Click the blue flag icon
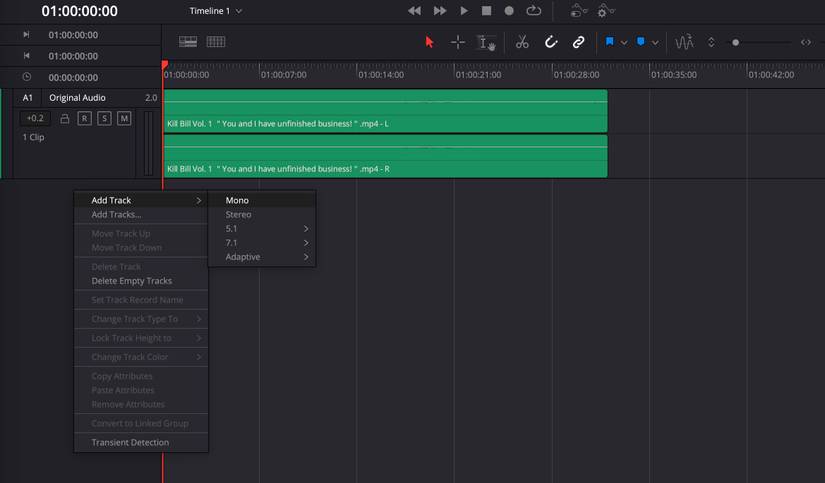 pos(609,42)
